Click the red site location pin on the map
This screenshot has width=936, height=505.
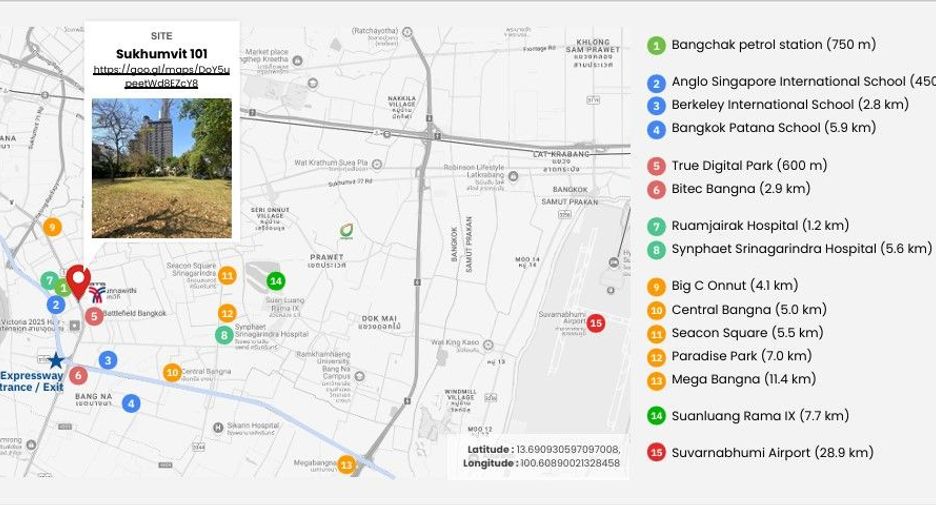point(78,282)
